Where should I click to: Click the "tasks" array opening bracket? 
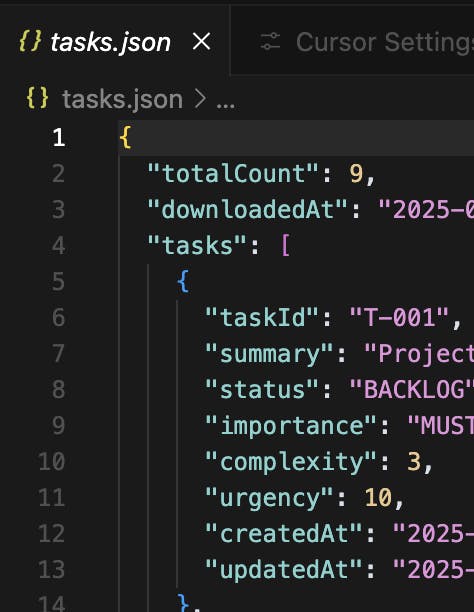pyautogui.click(x=286, y=246)
